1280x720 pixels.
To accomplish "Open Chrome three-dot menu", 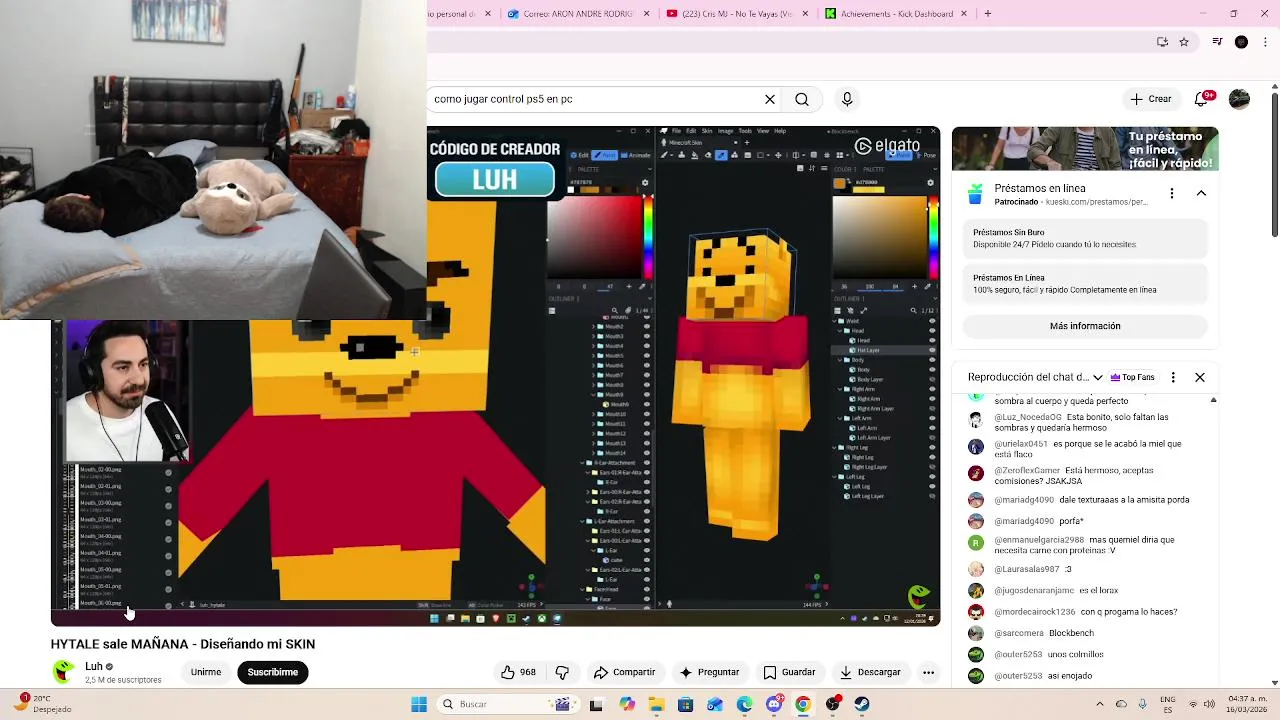I will point(1266,42).
